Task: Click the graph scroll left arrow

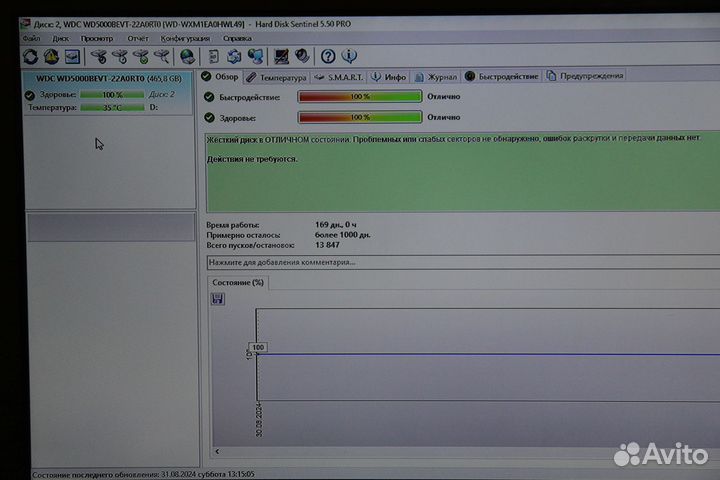Action: click(217, 452)
